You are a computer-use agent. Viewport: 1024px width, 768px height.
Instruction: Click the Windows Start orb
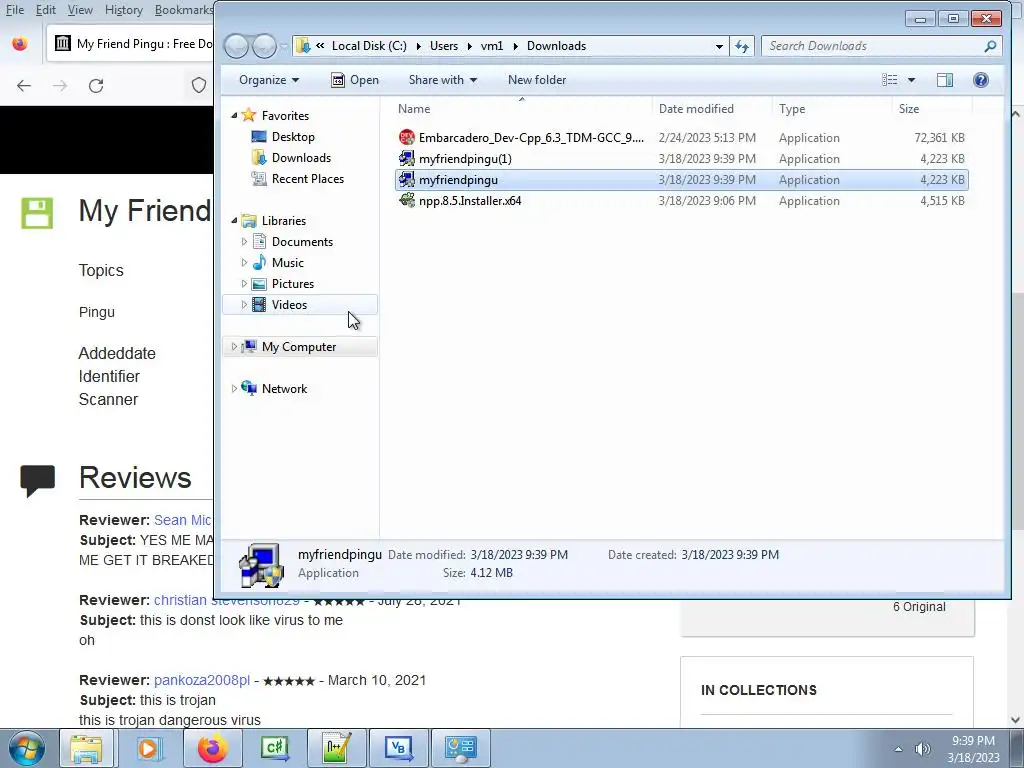click(x=26, y=748)
